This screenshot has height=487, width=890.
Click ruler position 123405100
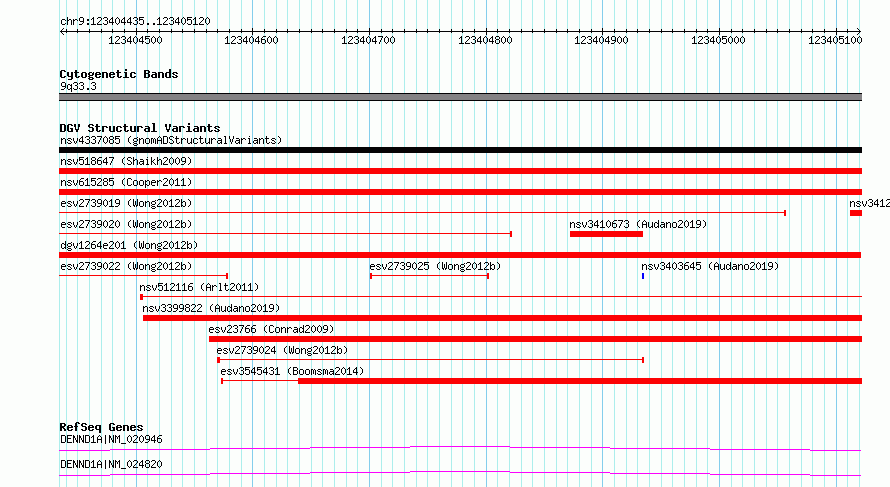click(836, 40)
